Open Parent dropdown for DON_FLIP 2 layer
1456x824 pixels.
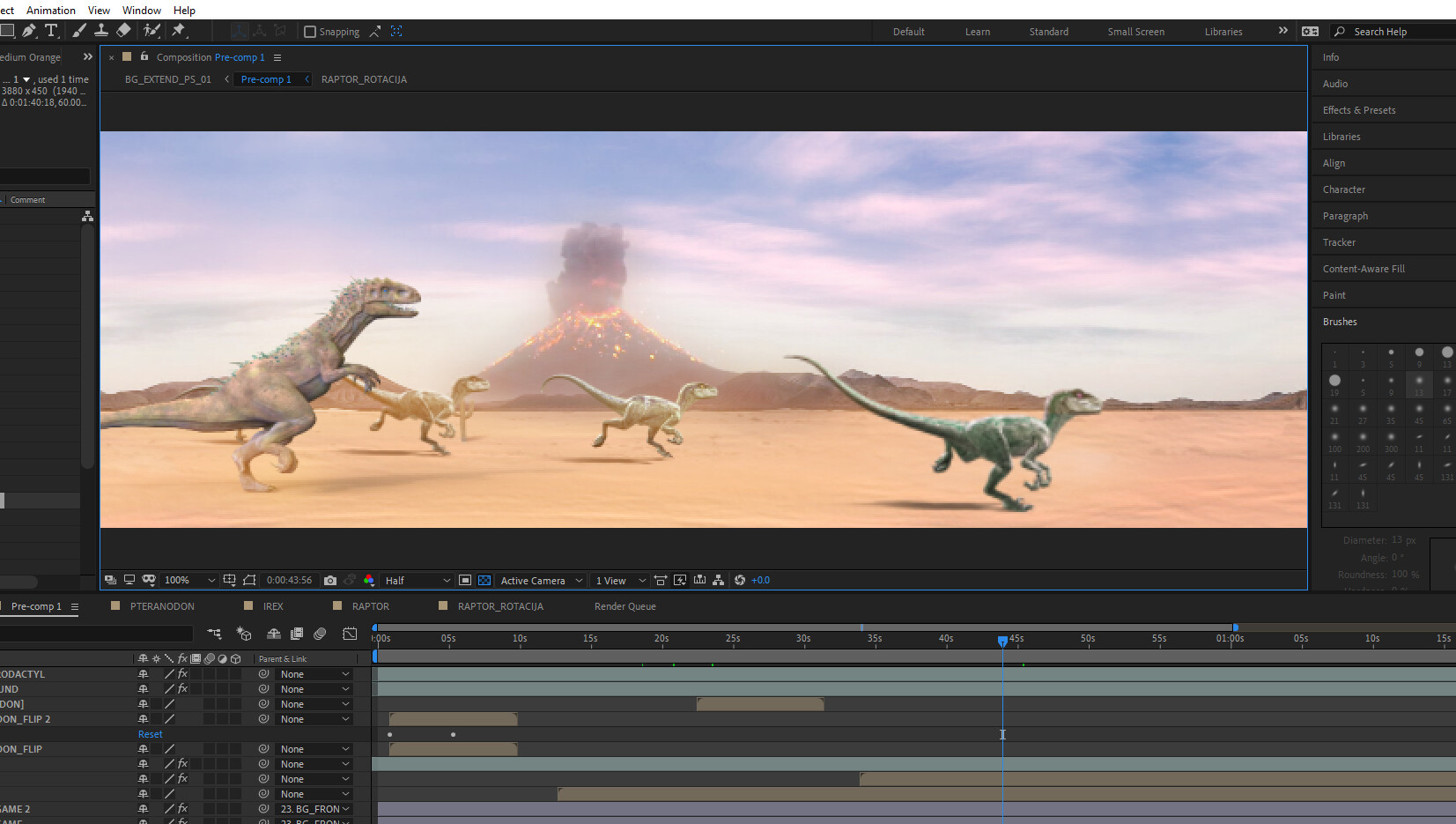(x=314, y=719)
